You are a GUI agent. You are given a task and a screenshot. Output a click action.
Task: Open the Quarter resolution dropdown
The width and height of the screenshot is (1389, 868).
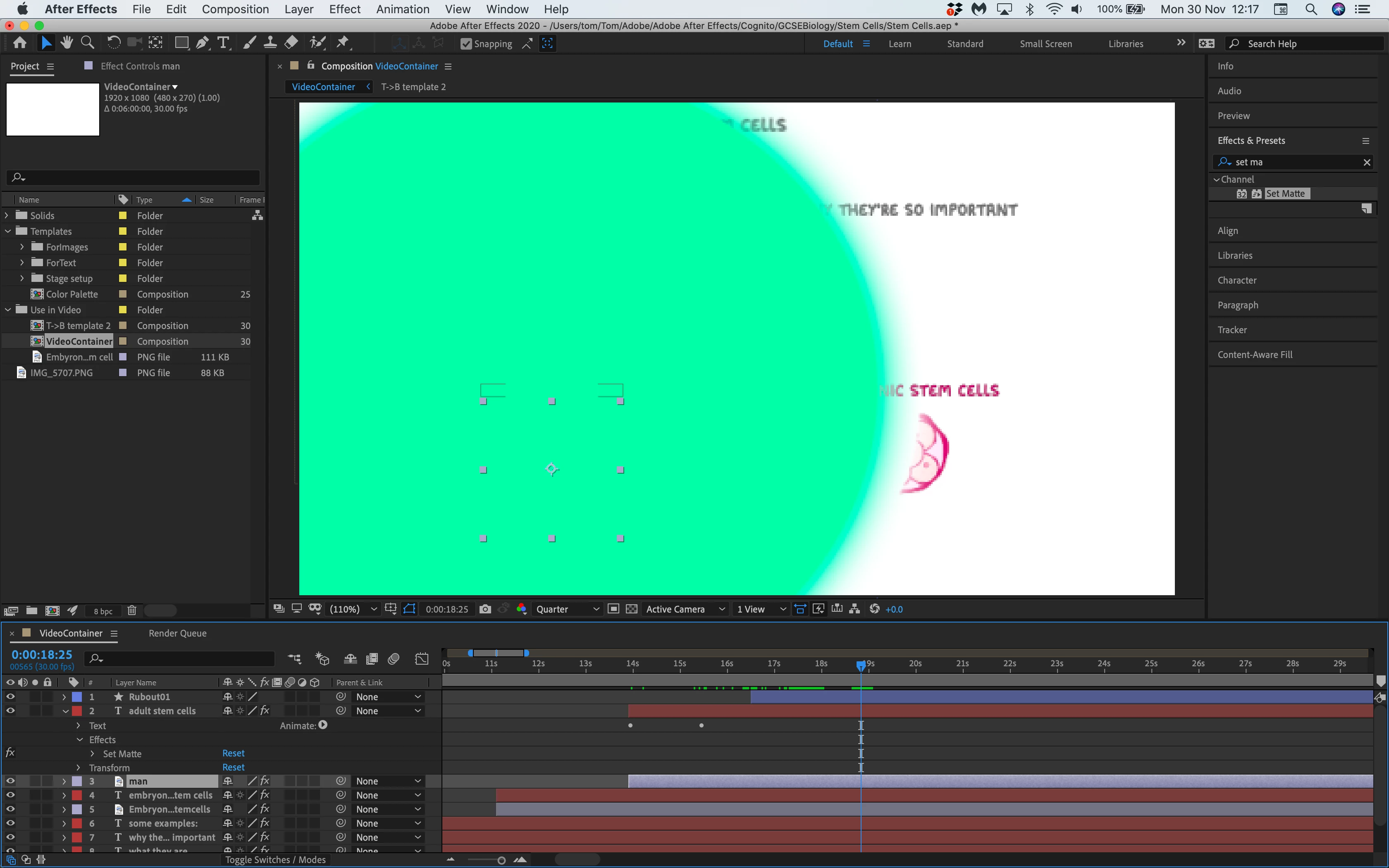[x=567, y=609]
